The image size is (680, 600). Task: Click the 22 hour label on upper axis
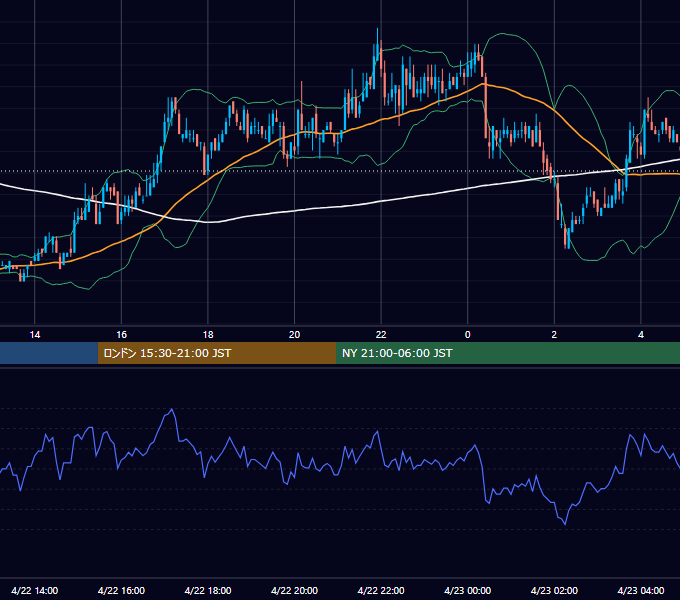tap(381, 335)
